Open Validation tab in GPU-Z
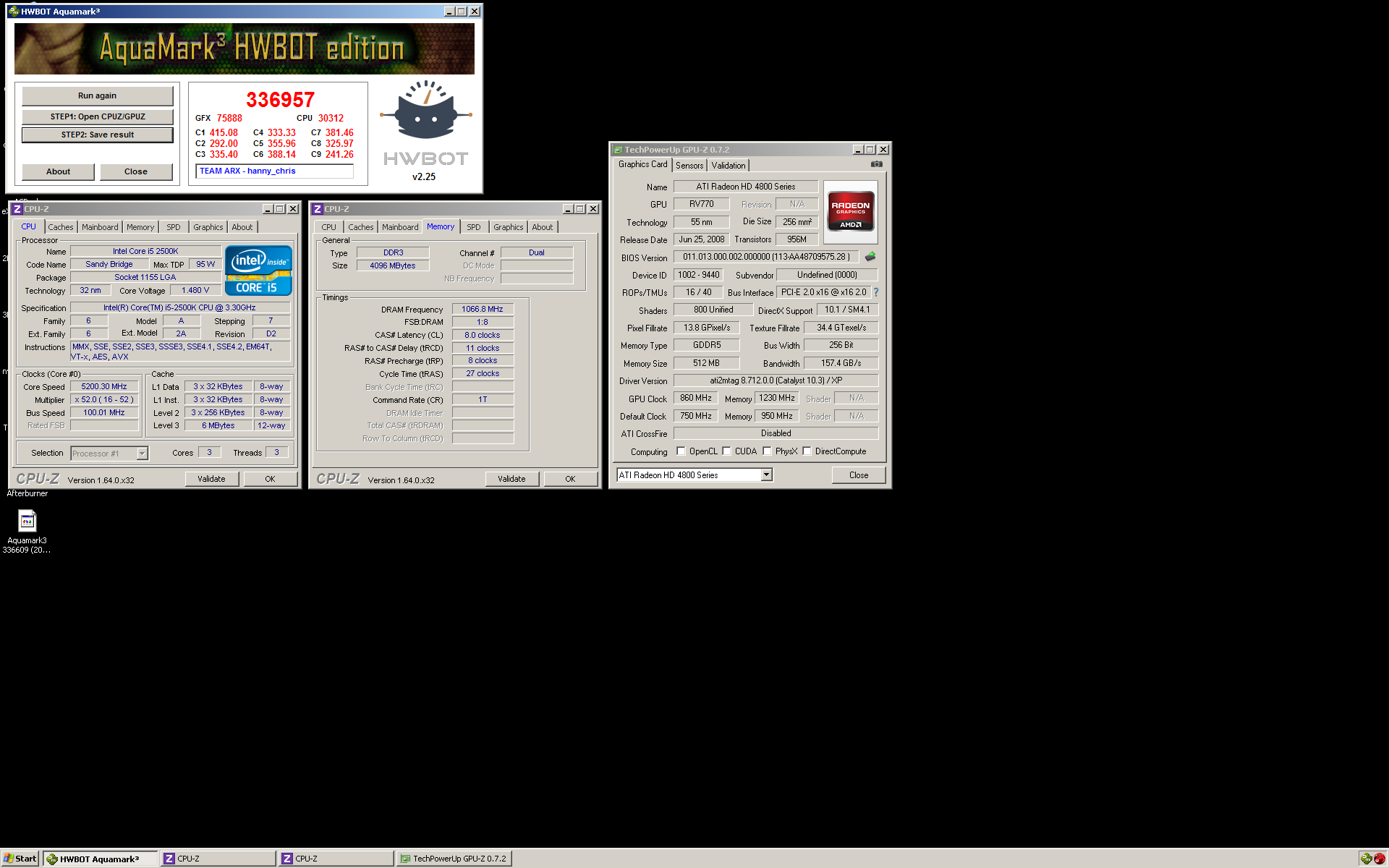Viewport: 1389px width, 868px height. [x=729, y=166]
